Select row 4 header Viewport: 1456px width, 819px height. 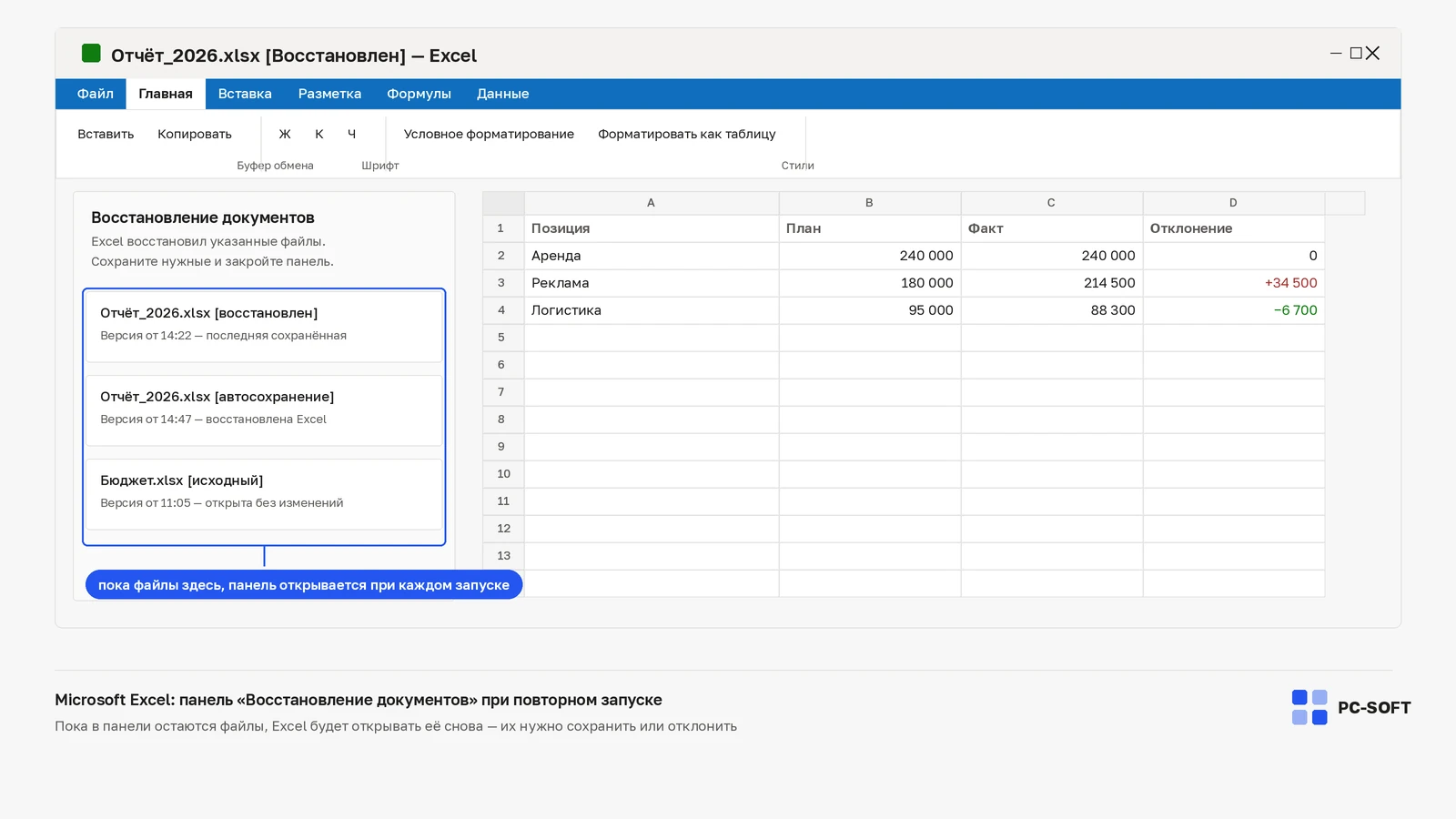point(502,310)
